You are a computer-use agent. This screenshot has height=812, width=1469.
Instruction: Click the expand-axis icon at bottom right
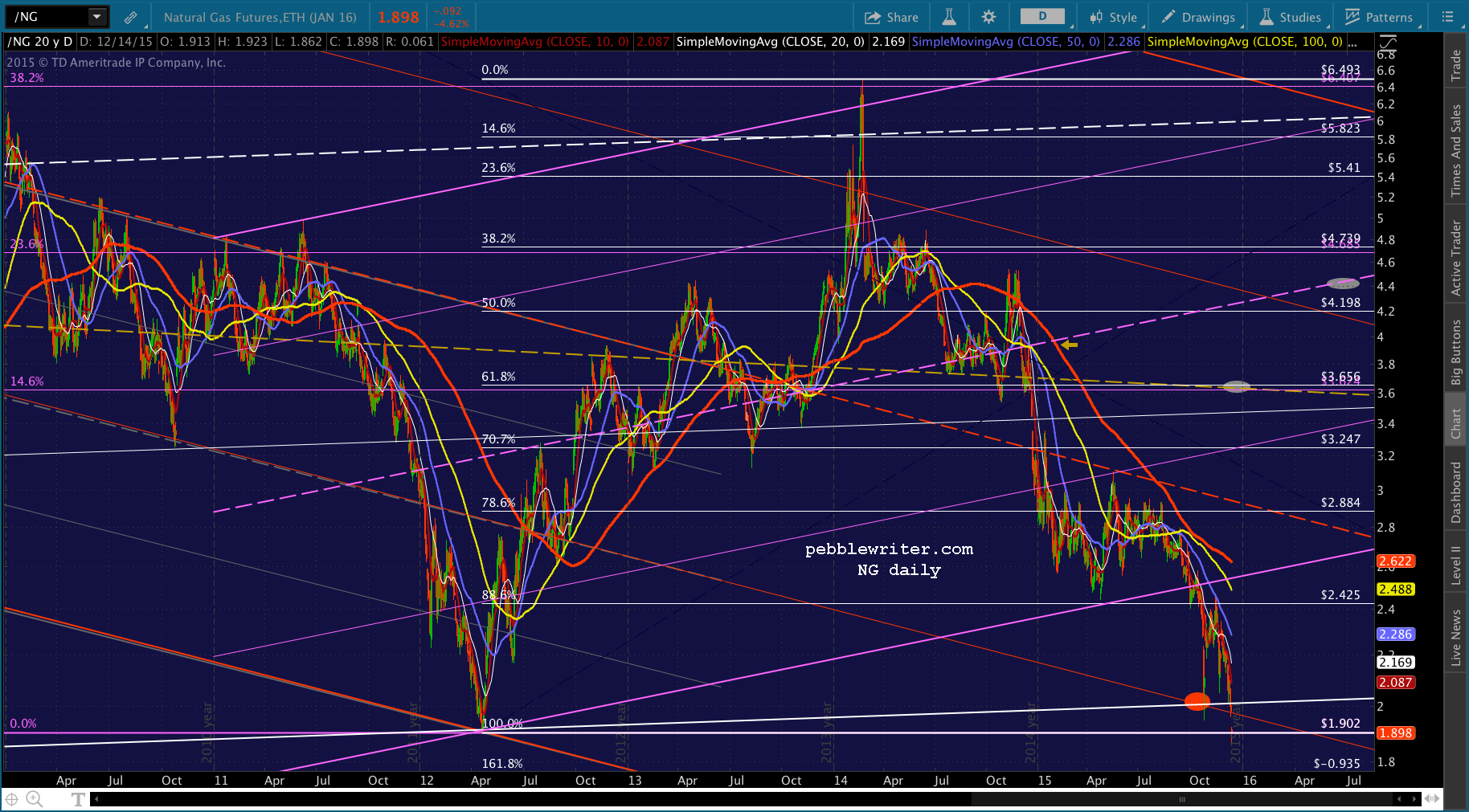click(1431, 799)
